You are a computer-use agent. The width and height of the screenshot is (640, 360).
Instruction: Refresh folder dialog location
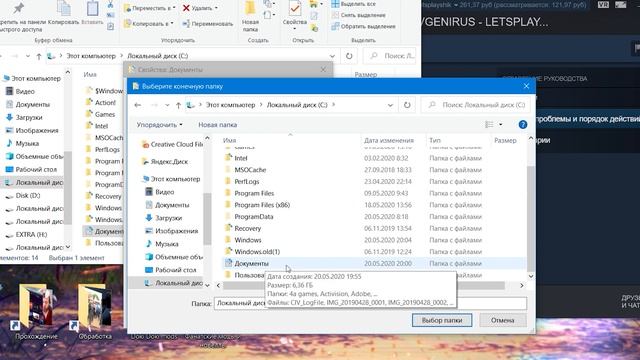tap(407, 105)
